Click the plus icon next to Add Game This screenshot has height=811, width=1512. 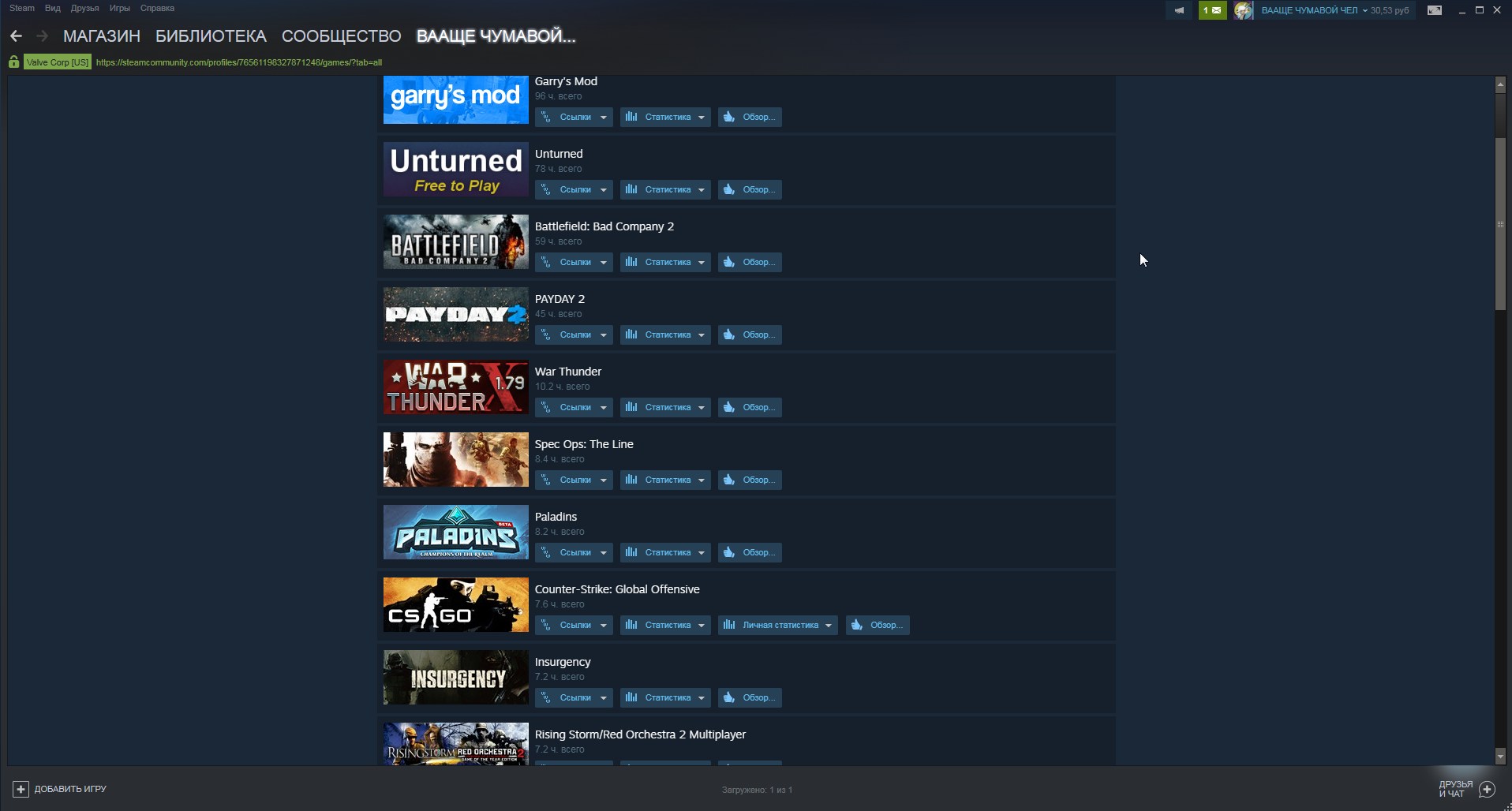(x=21, y=789)
